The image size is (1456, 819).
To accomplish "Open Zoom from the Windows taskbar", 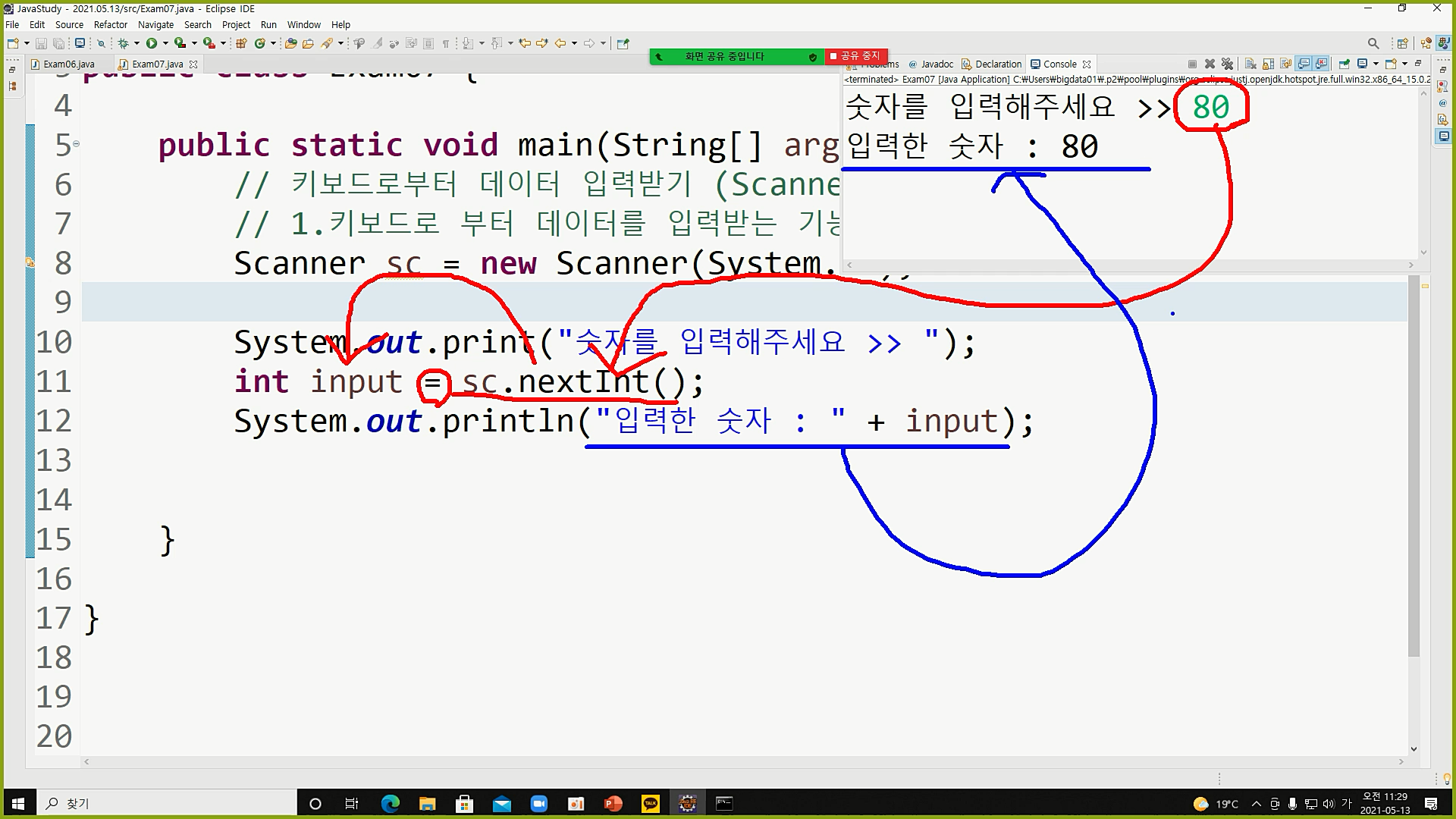I will tap(539, 804).
